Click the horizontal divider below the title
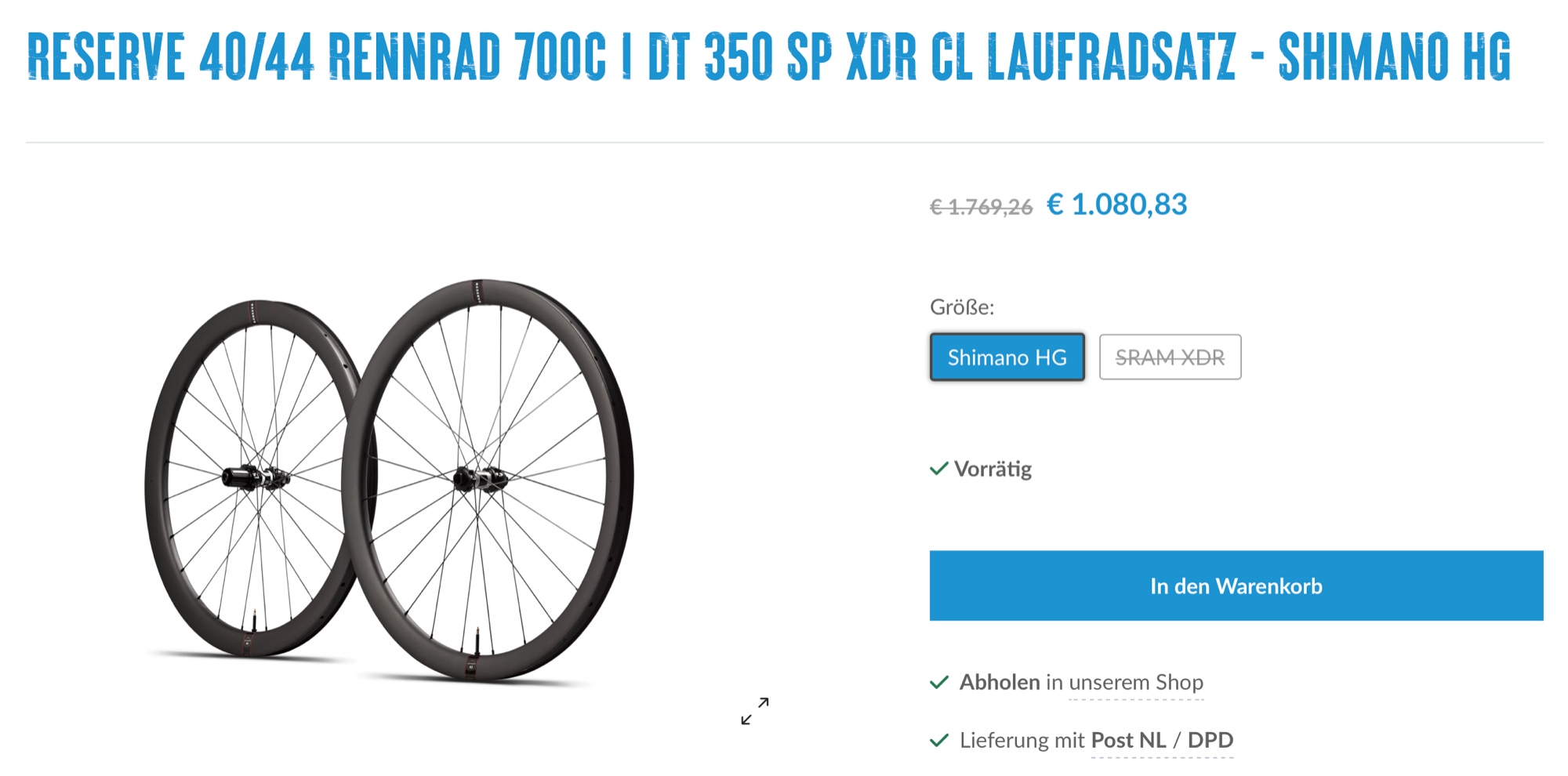1568x776 pixels. pyautogui.click(x=784, y=143)
